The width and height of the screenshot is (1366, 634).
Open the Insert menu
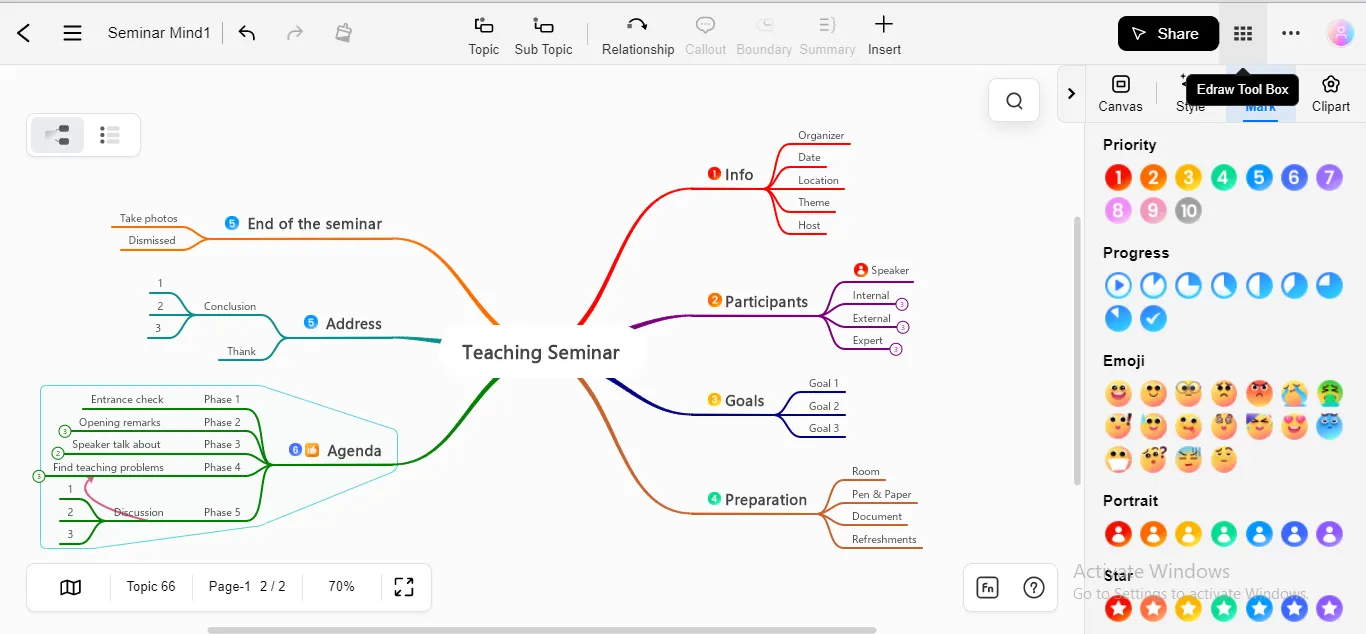(x=884, y=36)
